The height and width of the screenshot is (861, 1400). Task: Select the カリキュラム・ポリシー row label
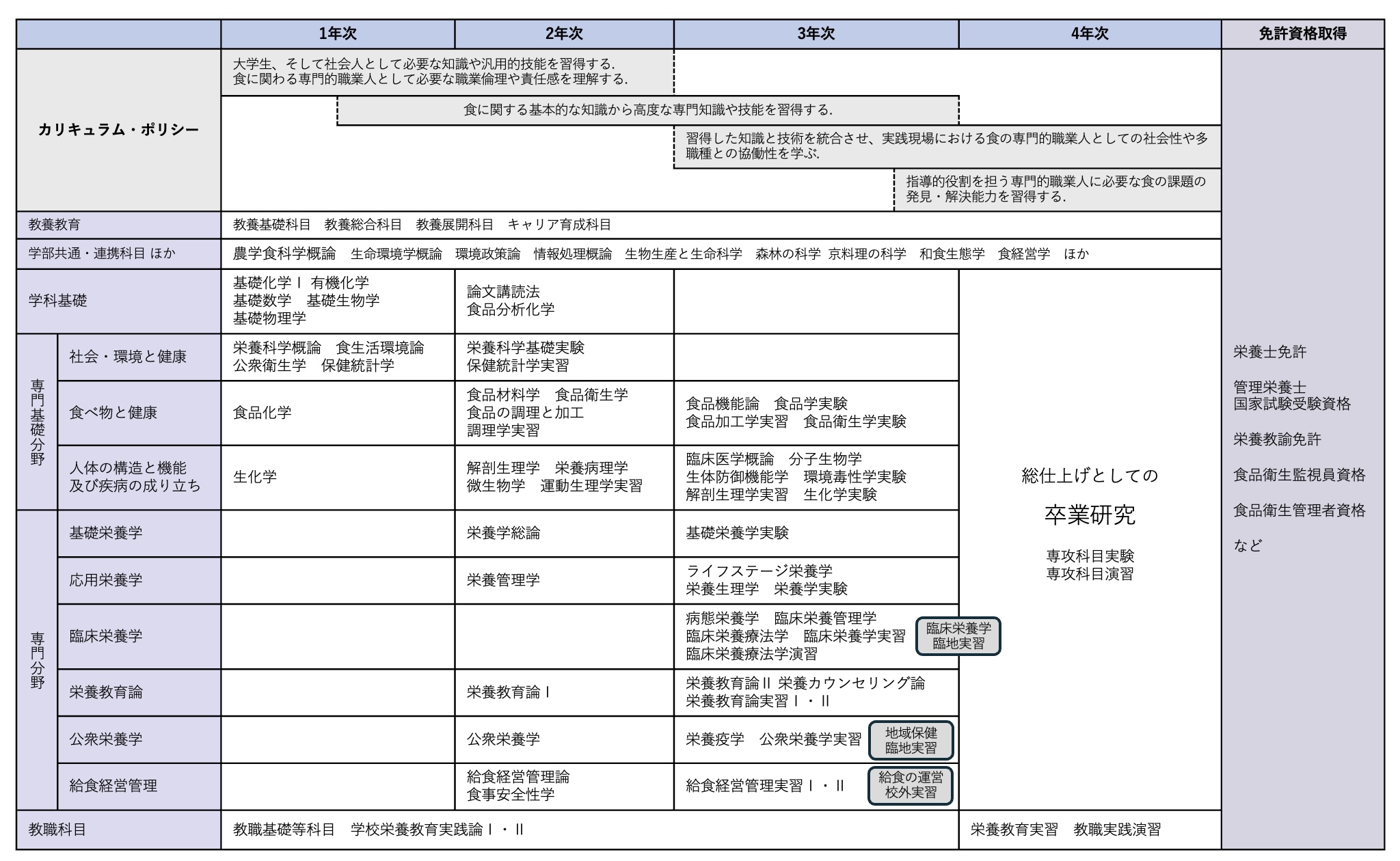(118, 130)
